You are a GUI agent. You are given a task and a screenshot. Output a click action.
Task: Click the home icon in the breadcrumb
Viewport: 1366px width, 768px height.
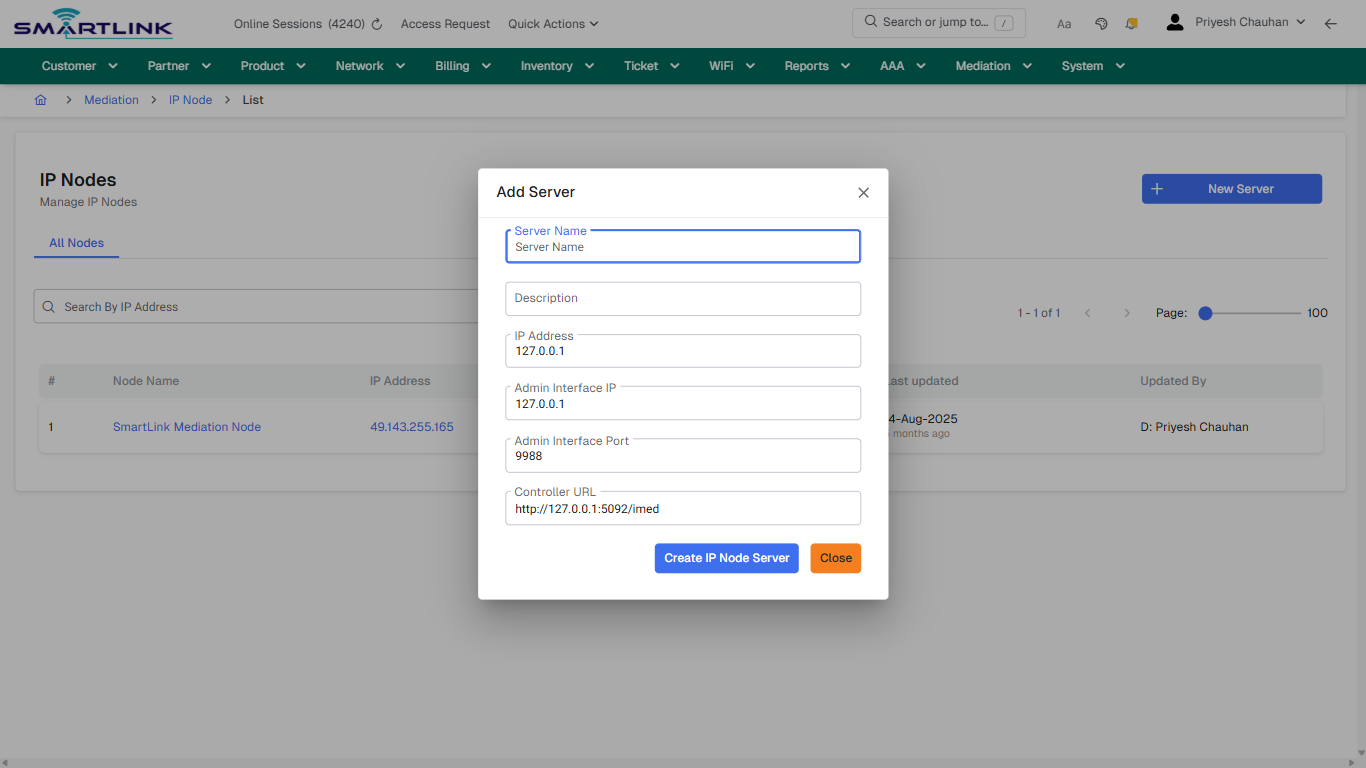(40, 99)
